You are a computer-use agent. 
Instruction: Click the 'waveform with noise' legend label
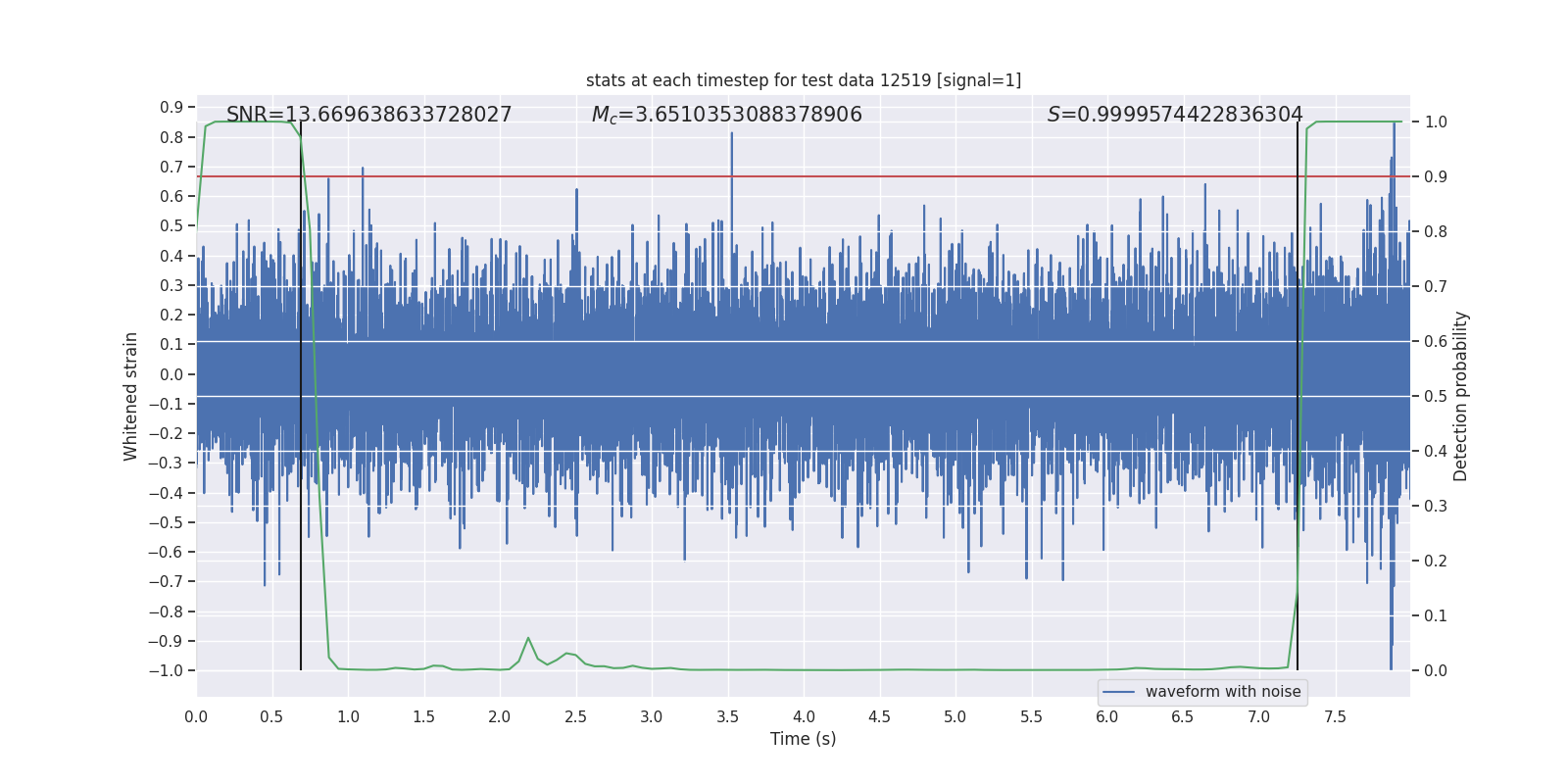[1222, 692]
